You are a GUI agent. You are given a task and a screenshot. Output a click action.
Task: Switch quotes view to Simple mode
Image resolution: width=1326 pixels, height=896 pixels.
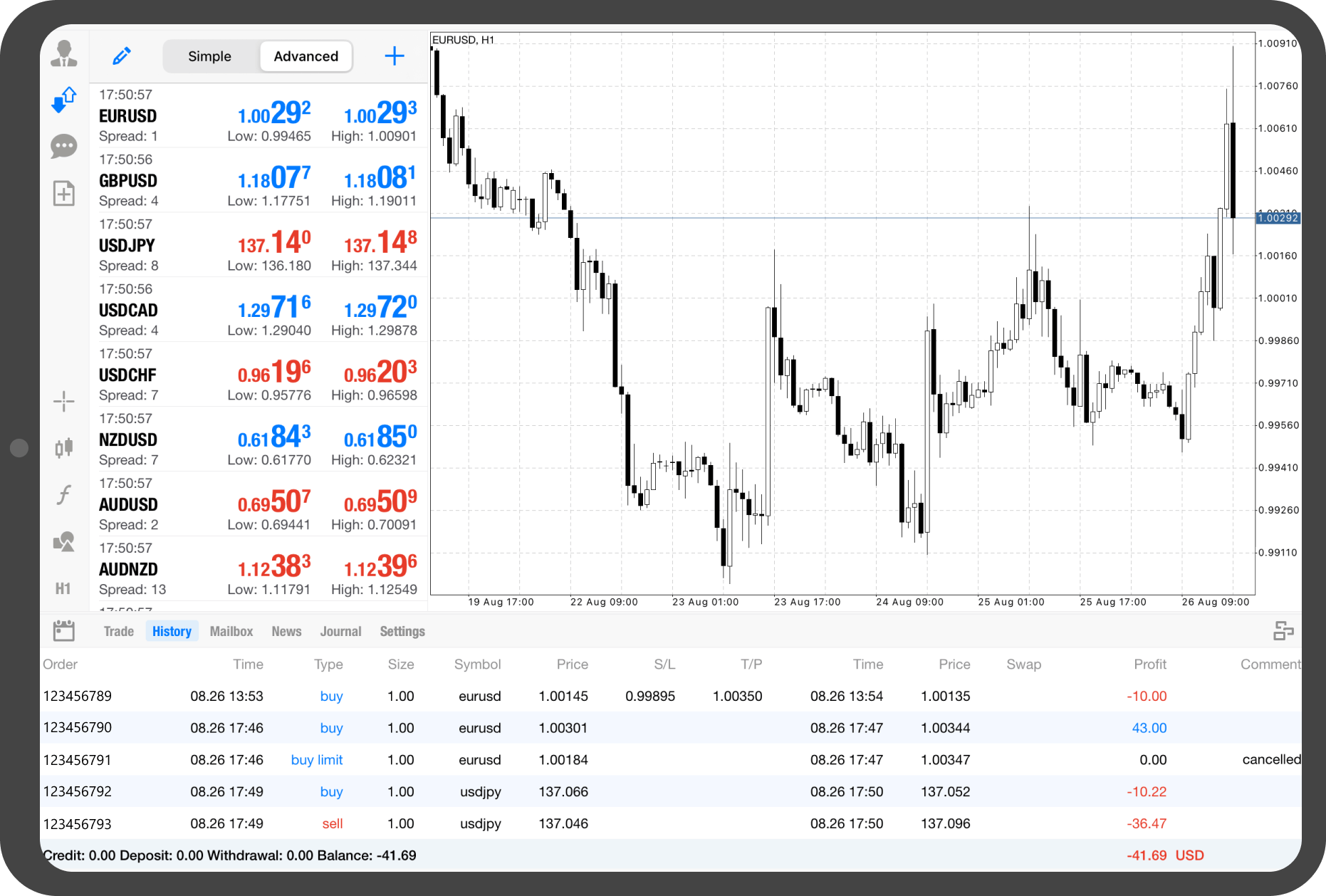[209, 56]
